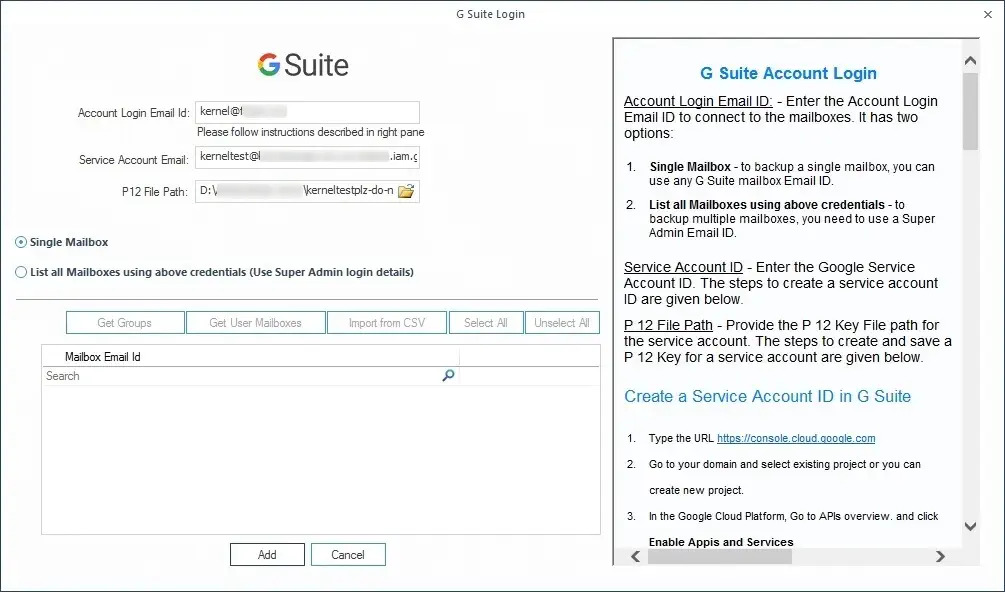Click the G Suite Account Login heading

coord(789,73)
